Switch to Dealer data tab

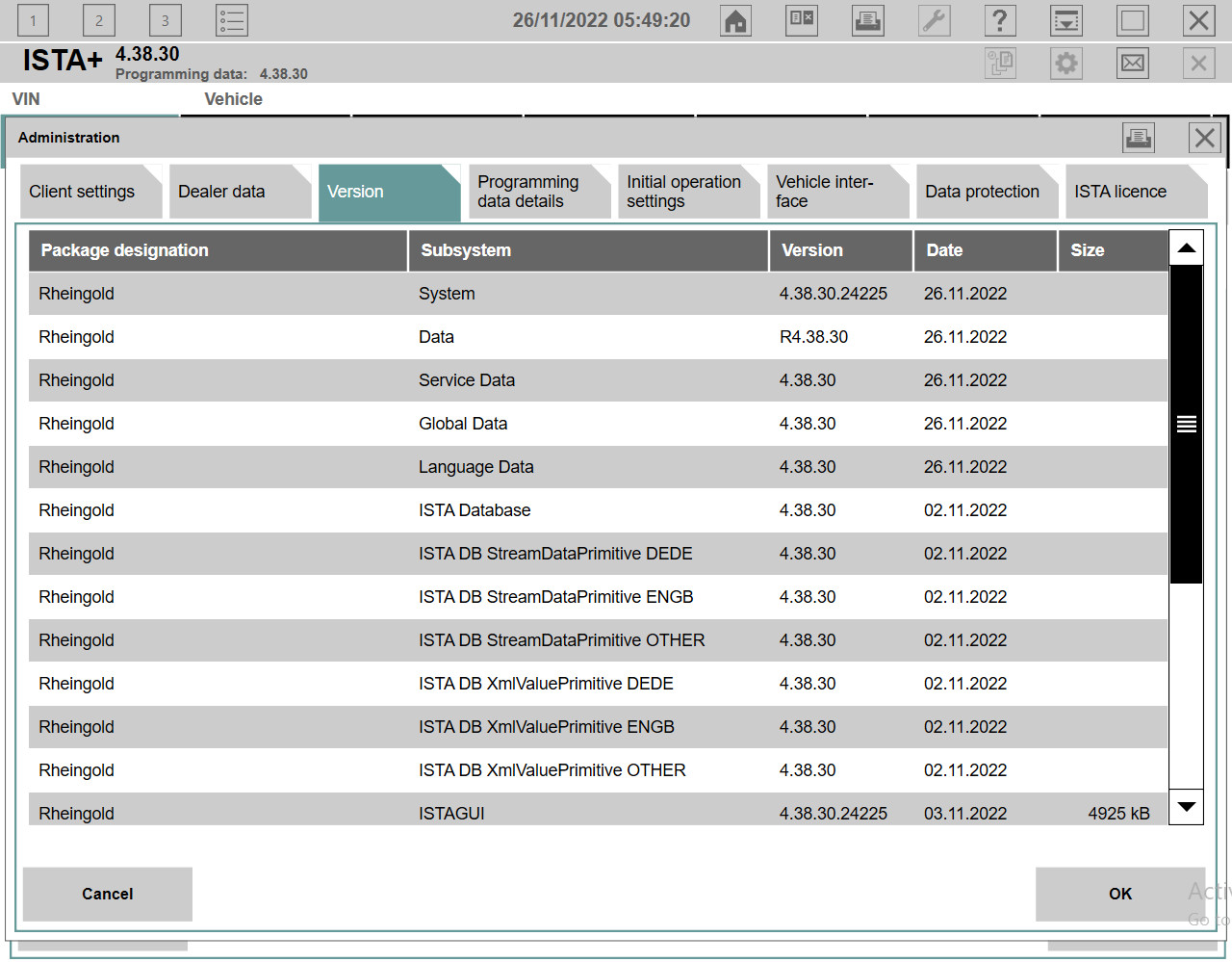coord(241,192)
